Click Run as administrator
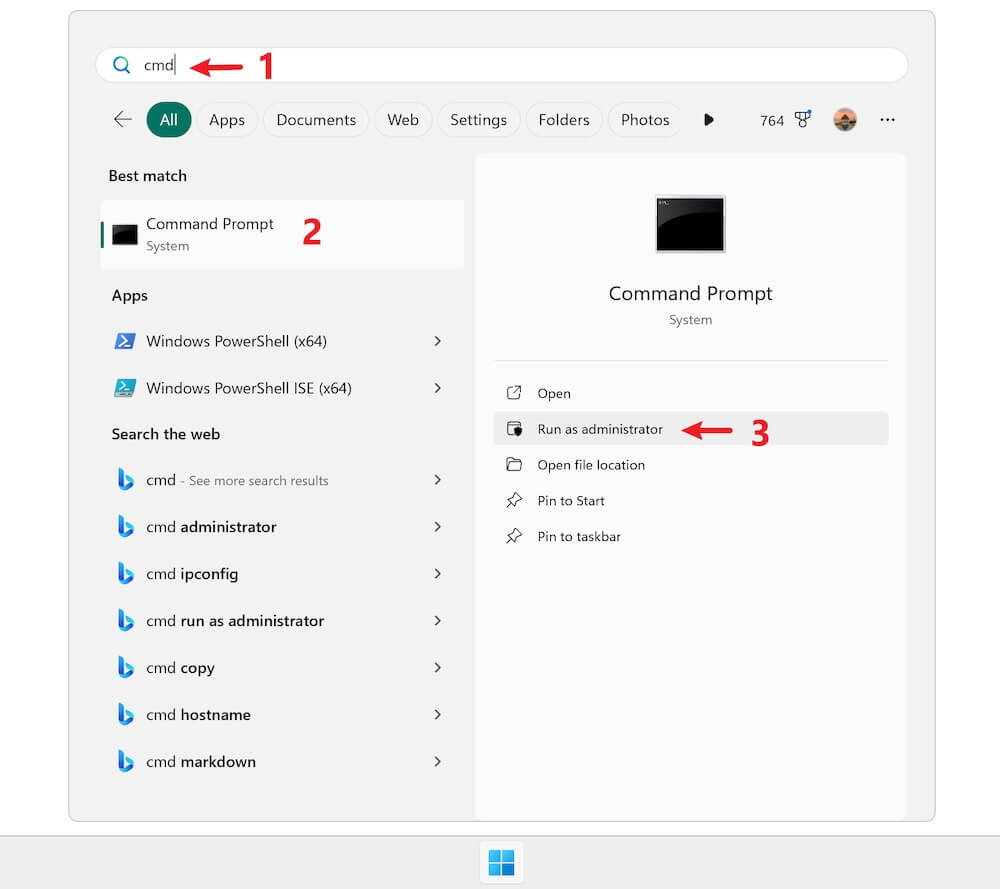The height and width of the screenshot is (889, 1000). click(x=691, y=429)
